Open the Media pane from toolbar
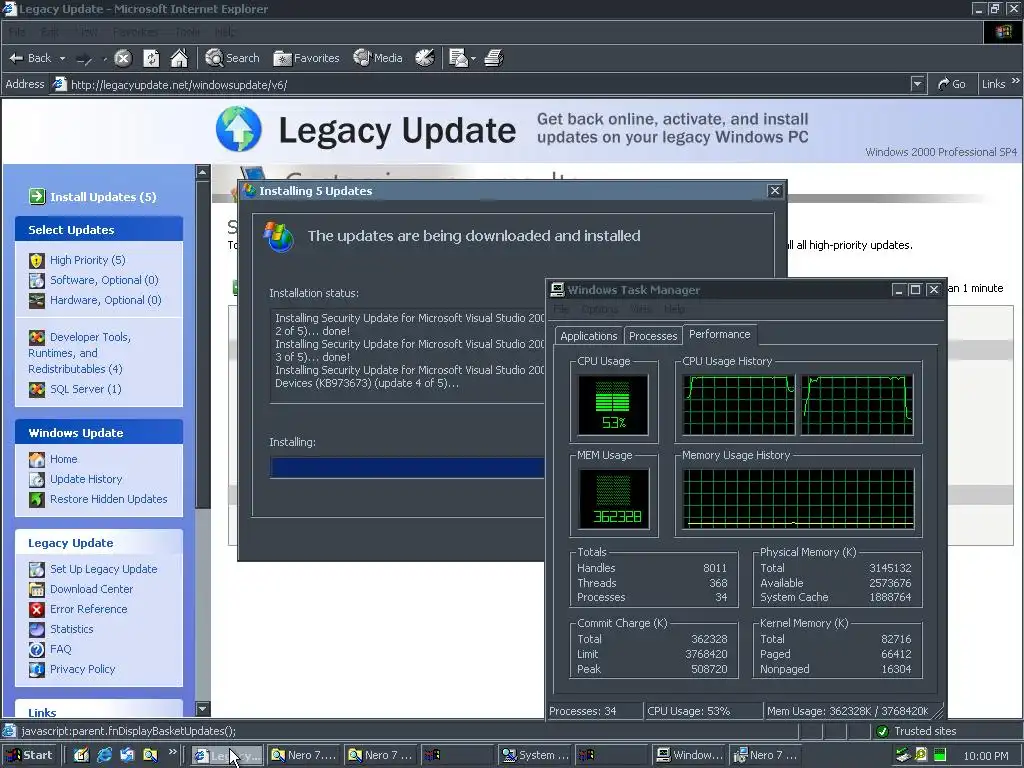The image size is (1024, 768). 378,58
